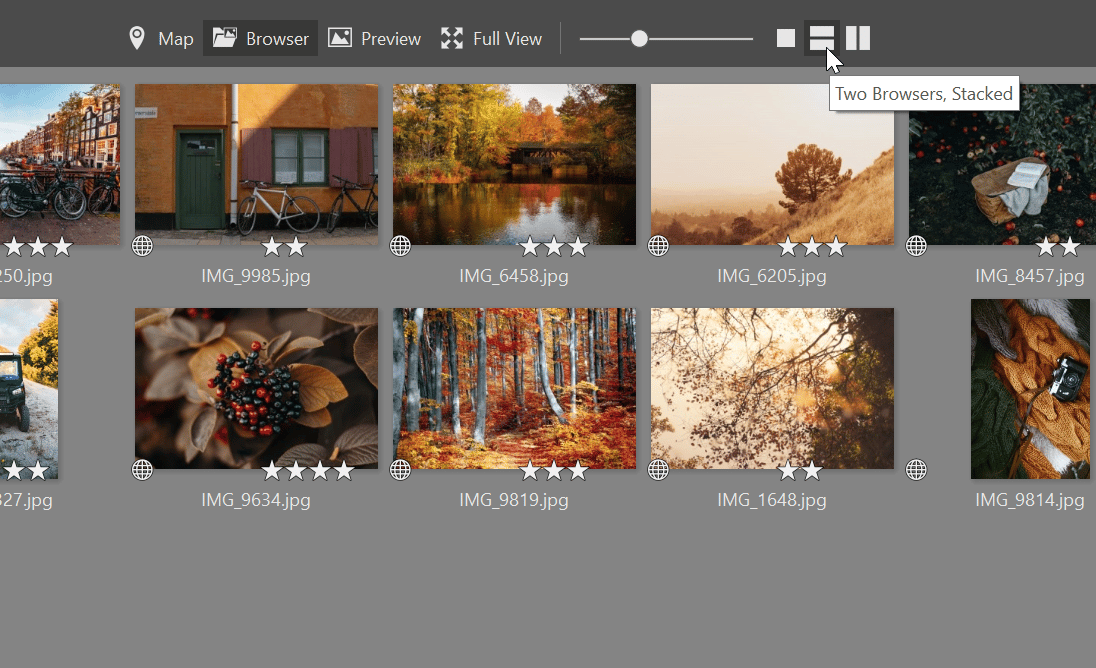Click the globe icon on IMG_8457.jpg
1096x668 pixels.
916,246
